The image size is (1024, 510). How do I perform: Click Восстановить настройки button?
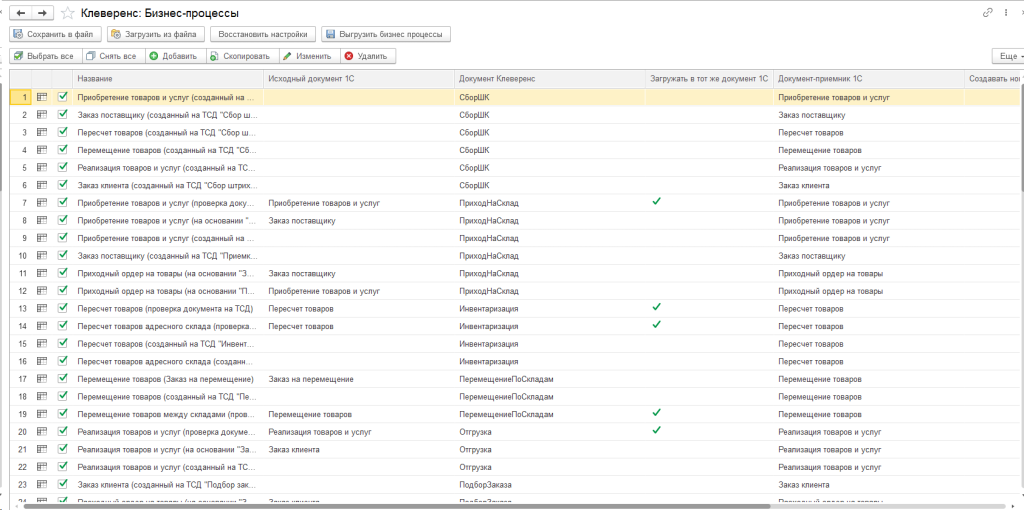pos(263,34)
